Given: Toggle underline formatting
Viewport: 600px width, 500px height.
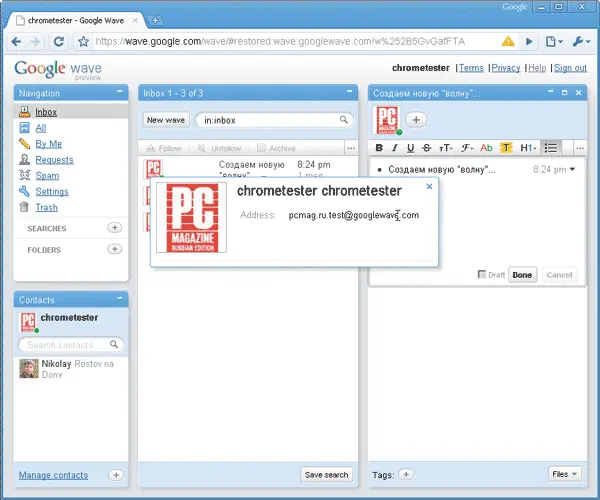Looking at the screenshot, I should (411, 148).
